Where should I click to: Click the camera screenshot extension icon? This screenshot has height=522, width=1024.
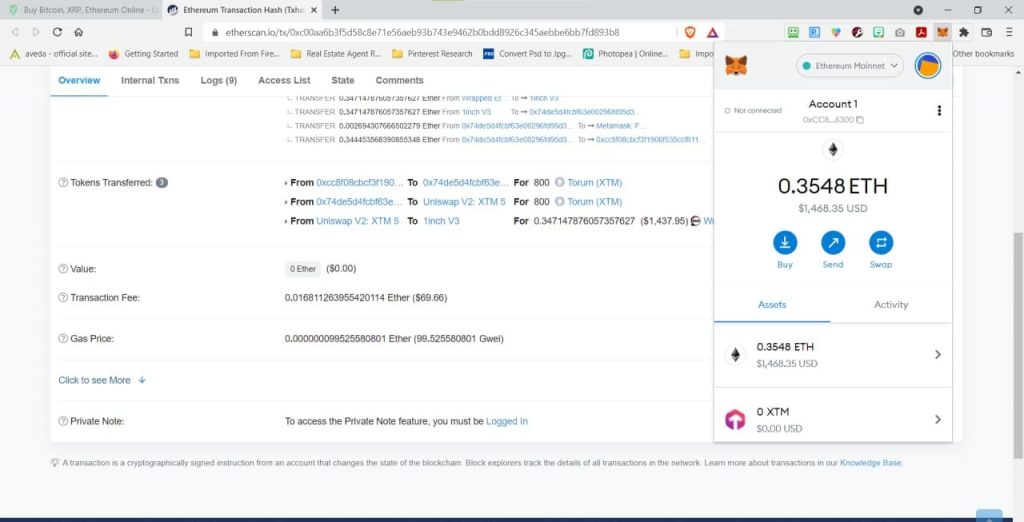[x=900, y=31]
